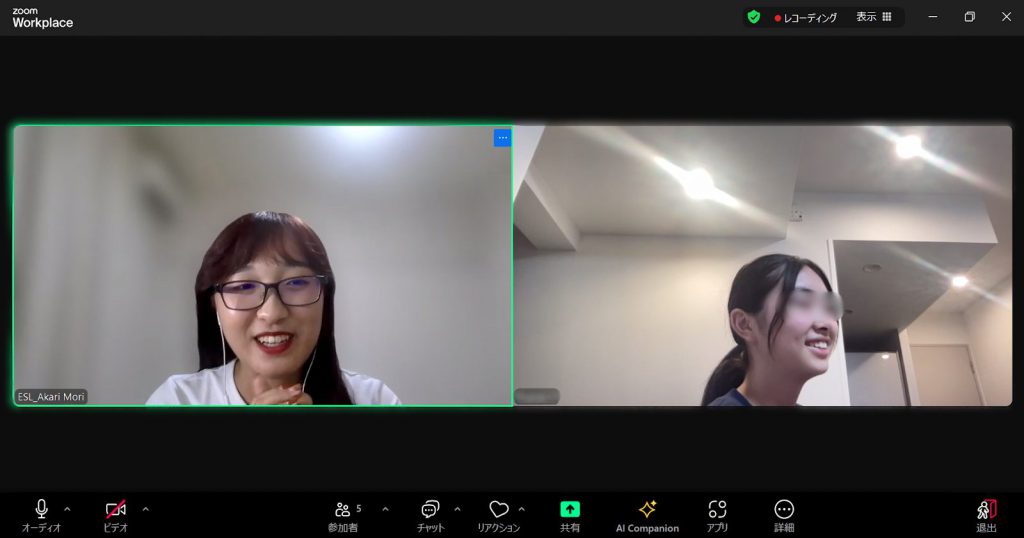
Task: Click the レコーディング recording indicator
Action: [x=805, y=17]
